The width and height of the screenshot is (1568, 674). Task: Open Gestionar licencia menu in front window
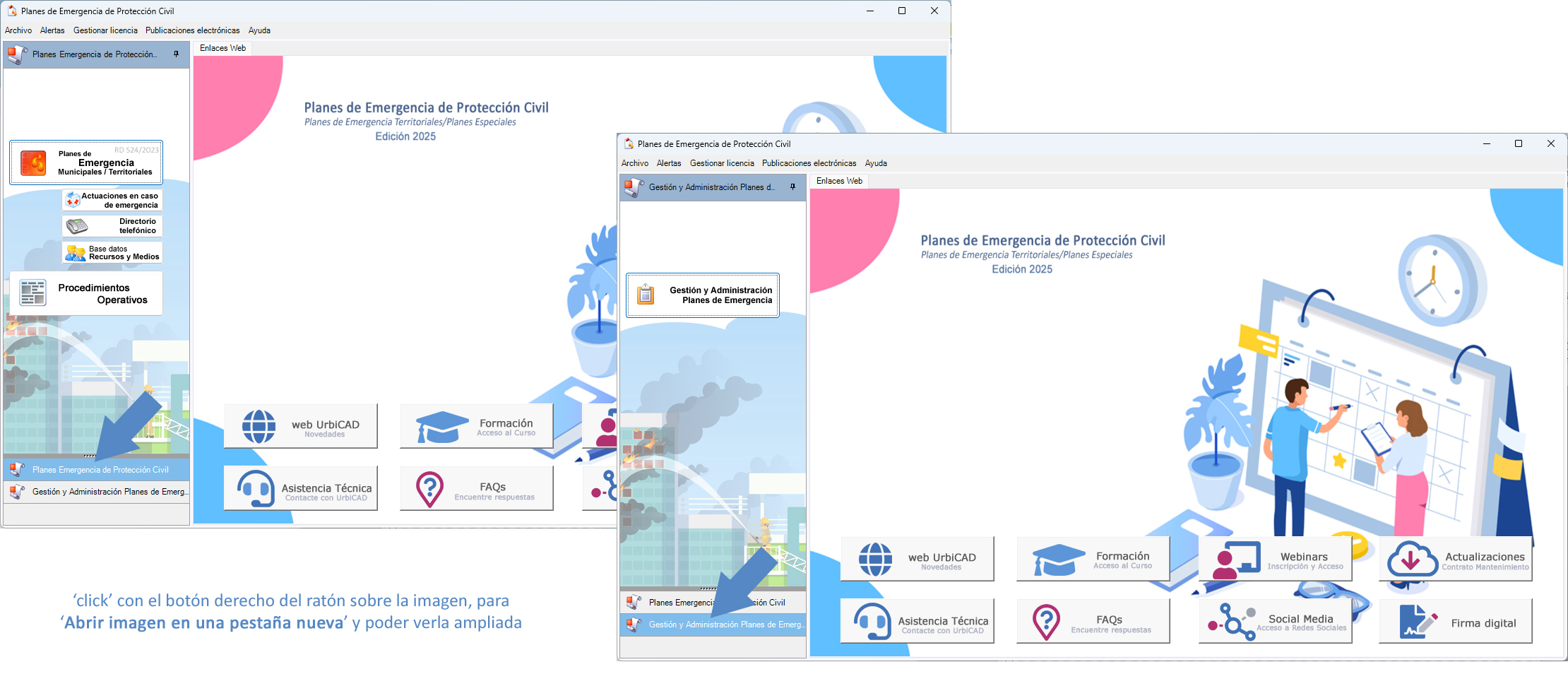[x=722, y=163]
